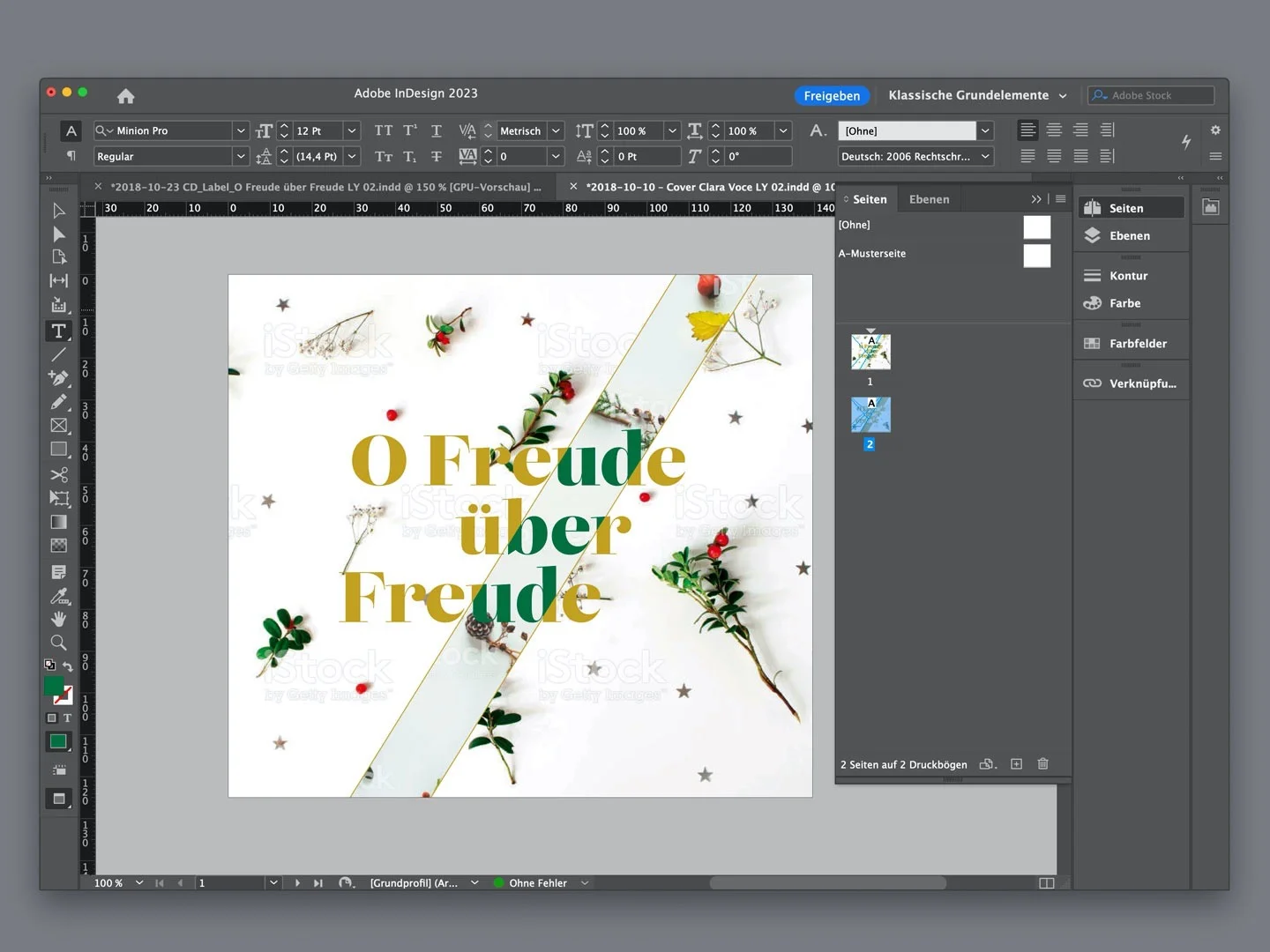The width and height of the screenshot is (1270, 952).
Task: Select the Zoom magnifier tool
Action: pyautogui.click(x=59, y=643)
